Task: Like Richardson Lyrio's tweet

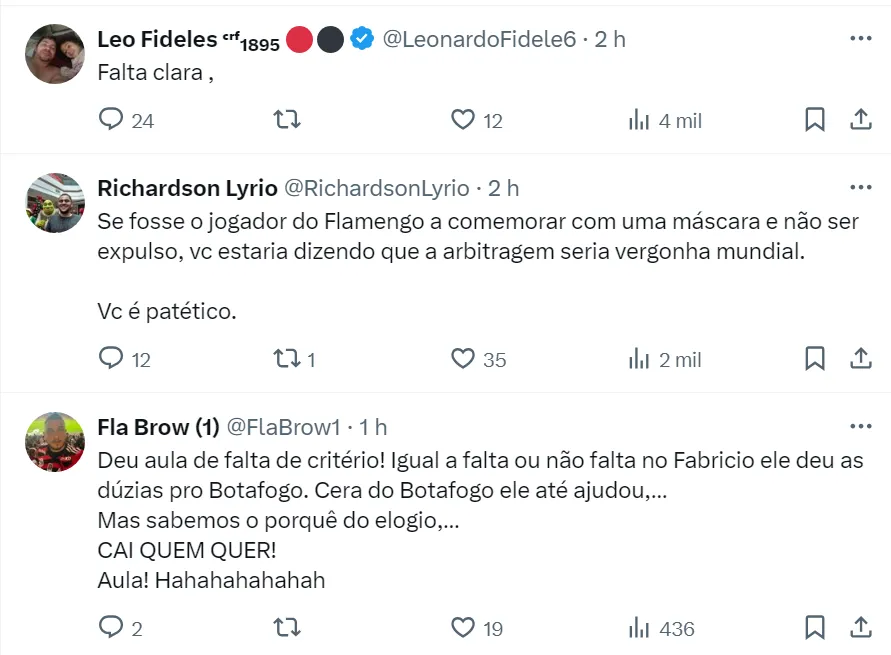Action: pyautogui.click(x=462, y=358)
